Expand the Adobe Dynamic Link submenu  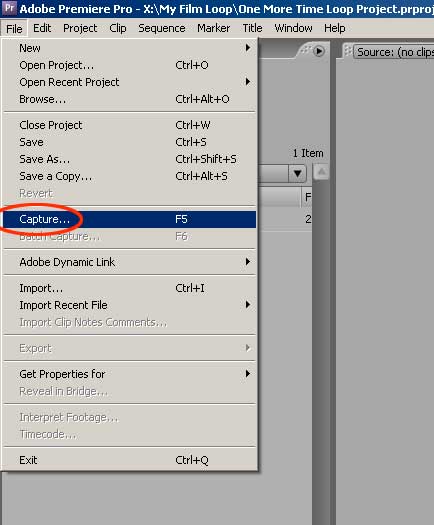130,262
